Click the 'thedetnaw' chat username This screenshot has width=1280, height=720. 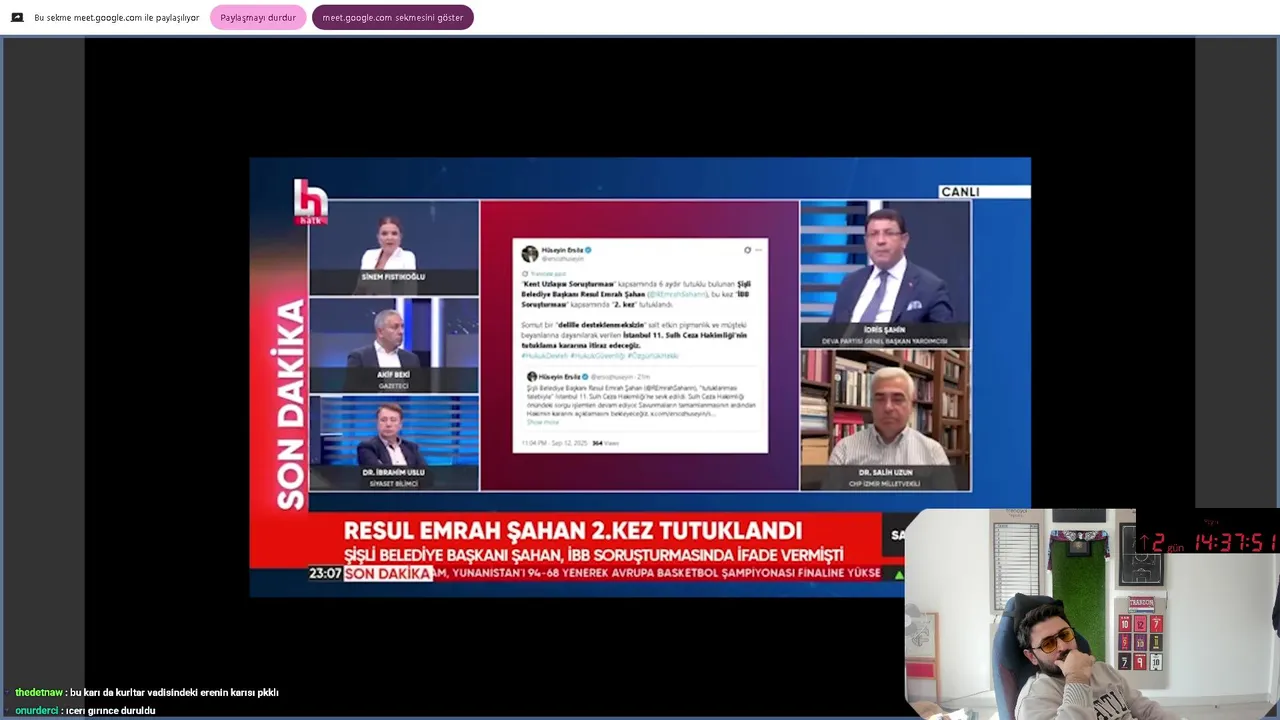[x=39, y=692]
